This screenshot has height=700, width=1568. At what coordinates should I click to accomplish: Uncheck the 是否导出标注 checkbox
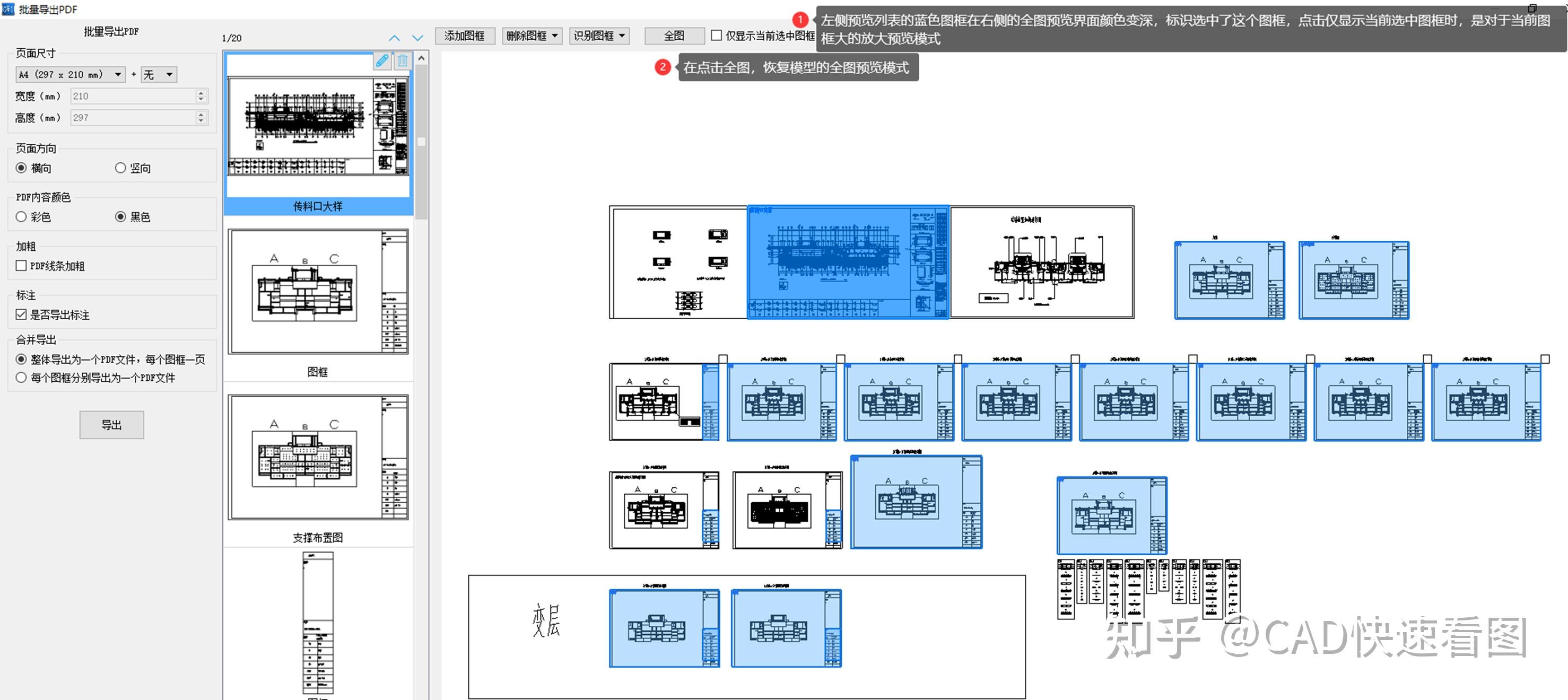pyautogui.click(x=21, y=316)
